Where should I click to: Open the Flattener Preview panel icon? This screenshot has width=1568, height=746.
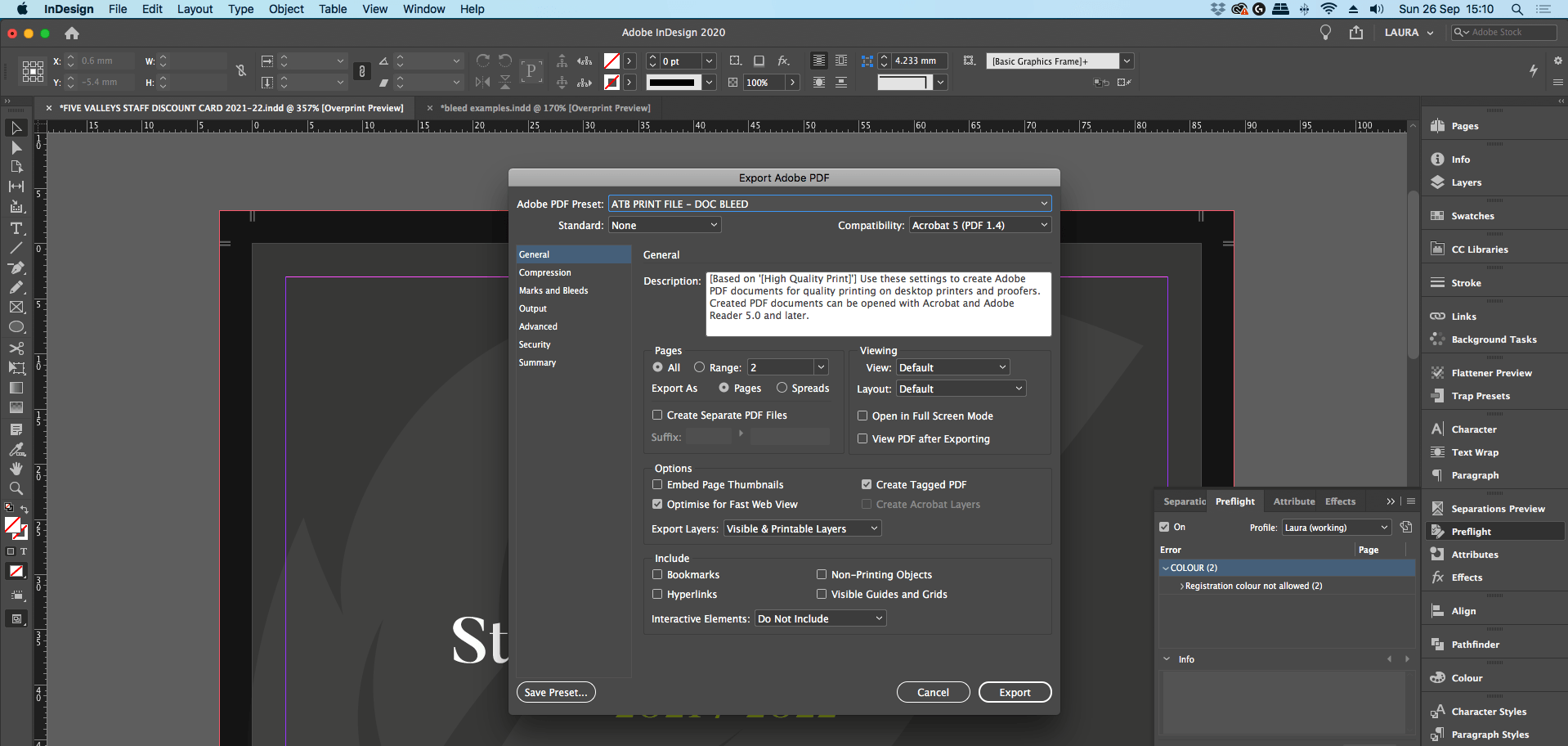(x=1437, y=373)
